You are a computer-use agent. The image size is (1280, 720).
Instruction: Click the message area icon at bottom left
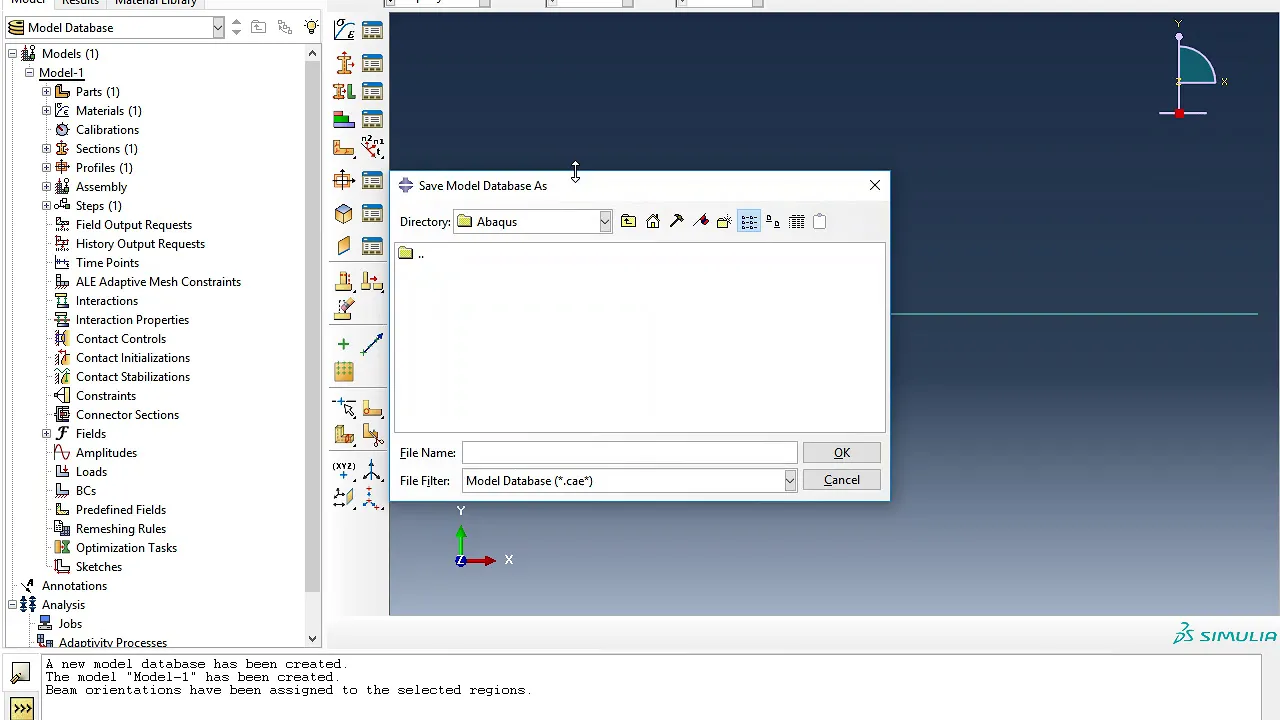(21, 673)
